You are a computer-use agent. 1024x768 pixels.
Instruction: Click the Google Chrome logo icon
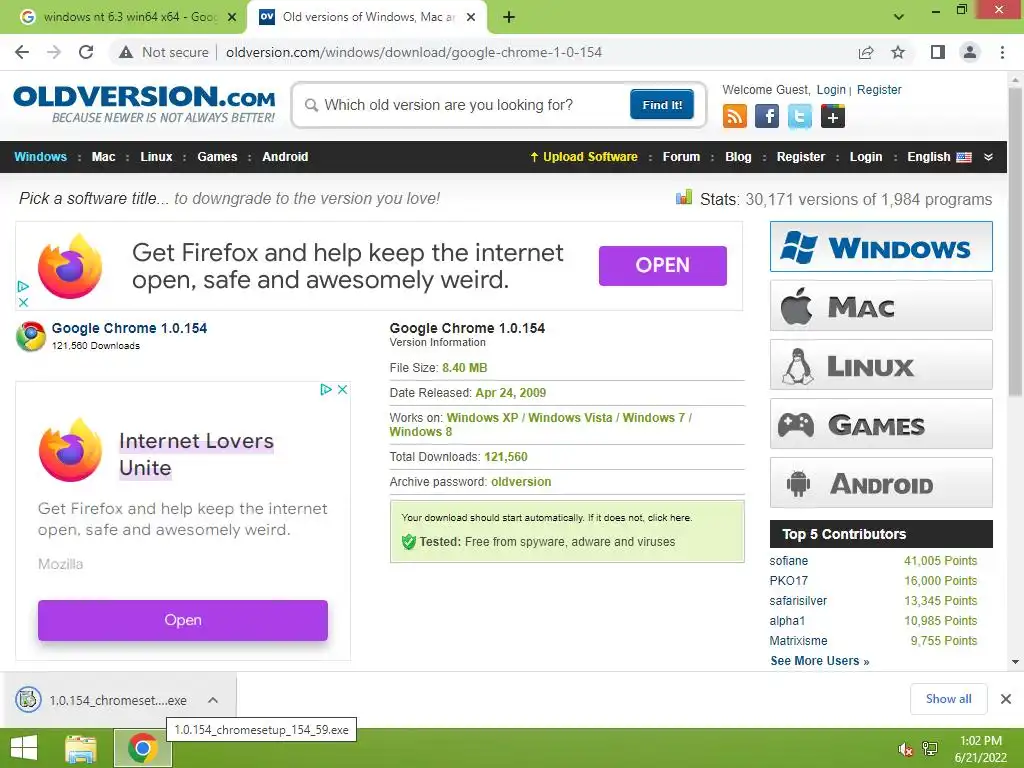(31, 336)
